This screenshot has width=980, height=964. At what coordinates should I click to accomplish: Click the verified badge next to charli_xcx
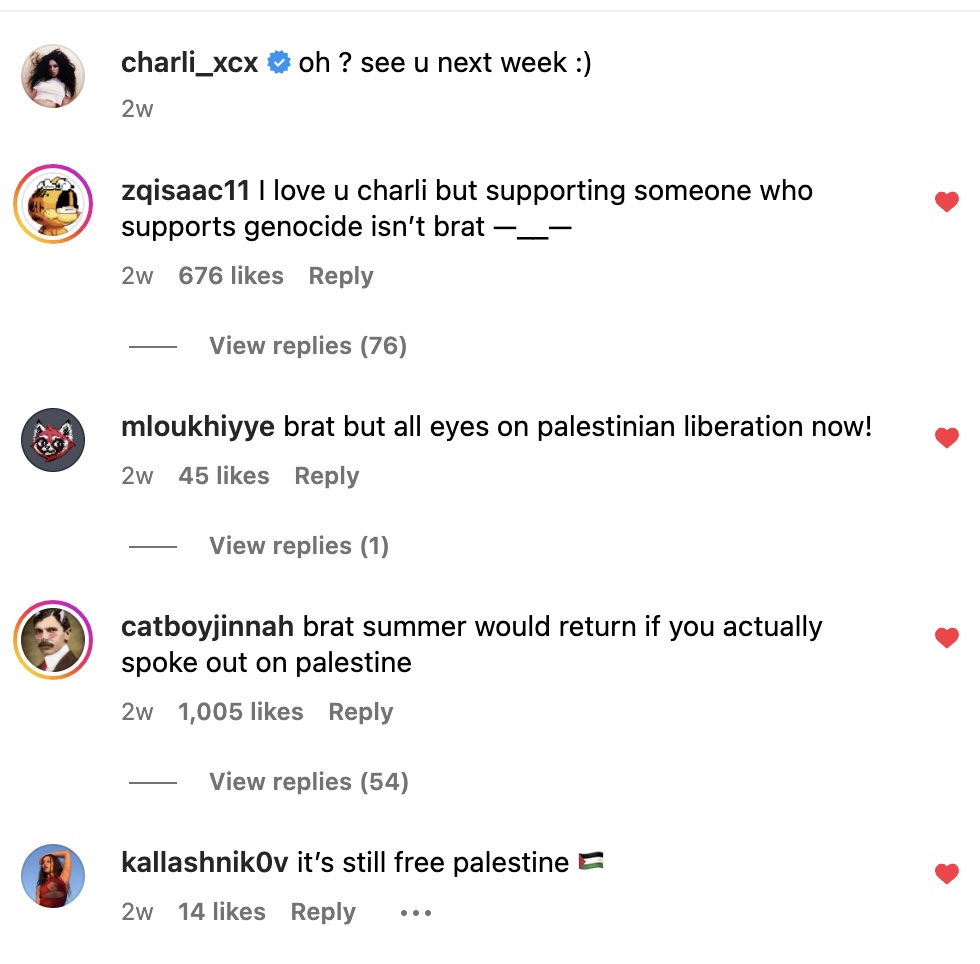(x=279, y=63)
